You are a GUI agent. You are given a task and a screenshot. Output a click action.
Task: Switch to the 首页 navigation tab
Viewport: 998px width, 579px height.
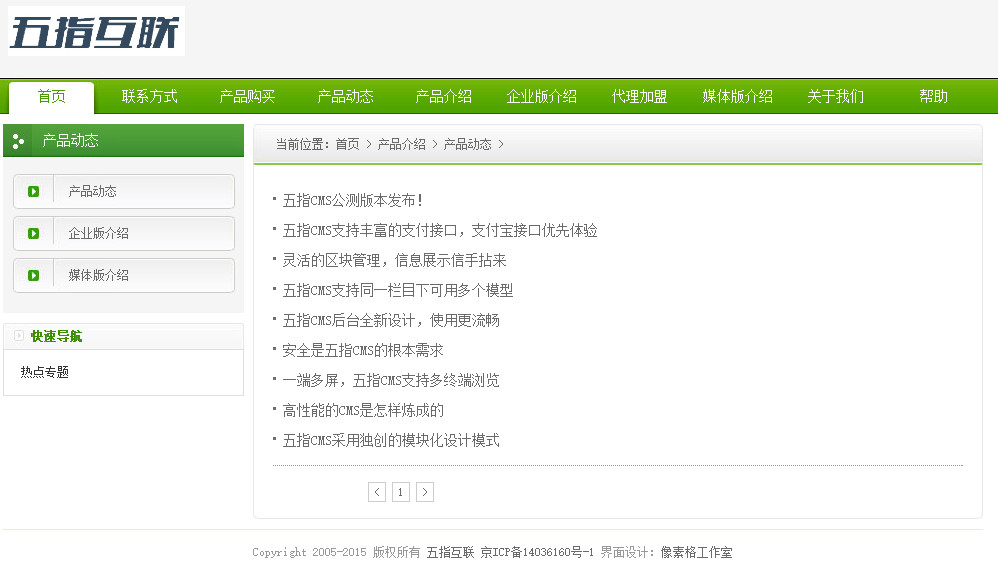(x=50, y=97)
